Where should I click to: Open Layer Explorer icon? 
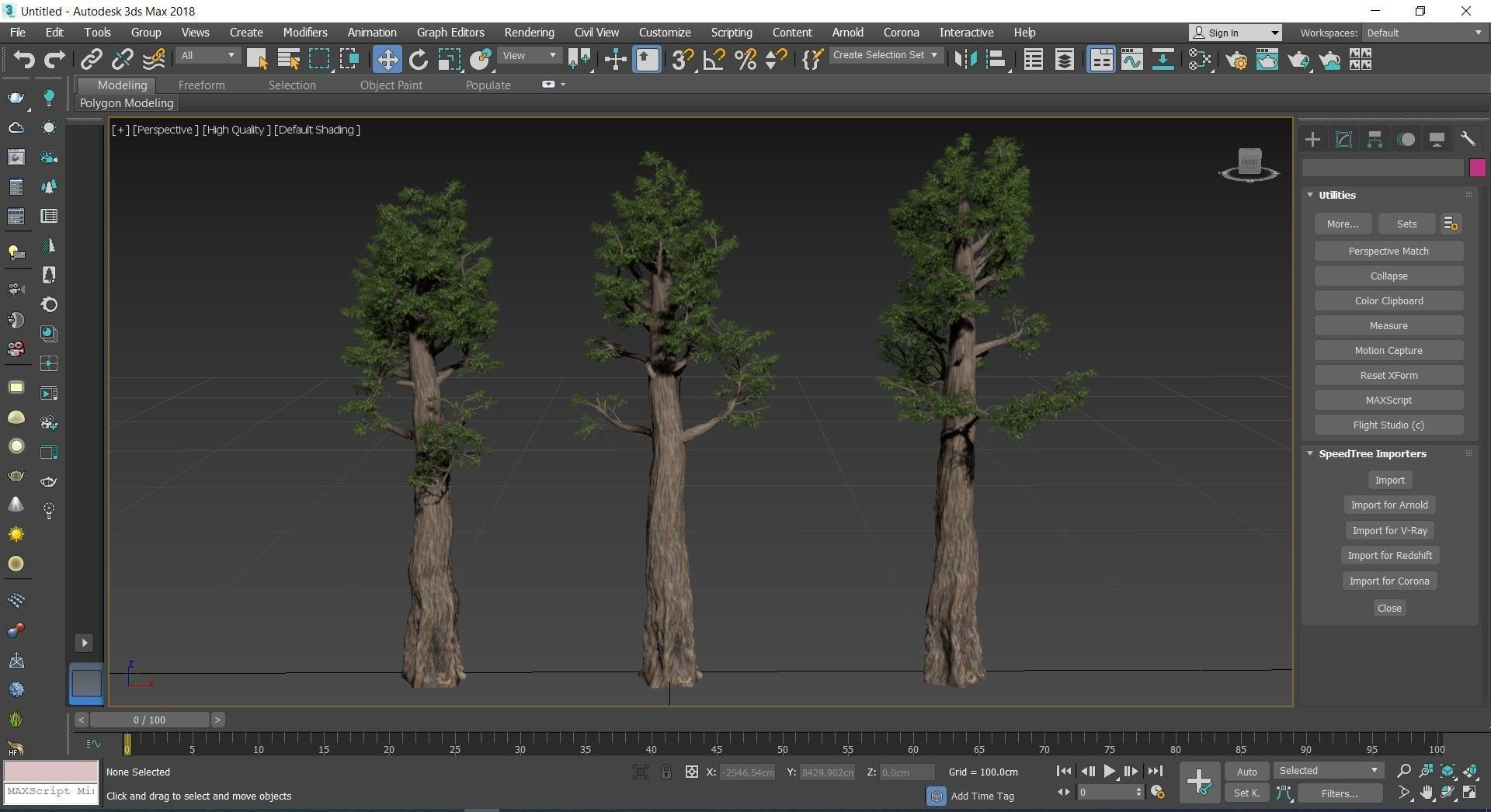(1065, 59)
